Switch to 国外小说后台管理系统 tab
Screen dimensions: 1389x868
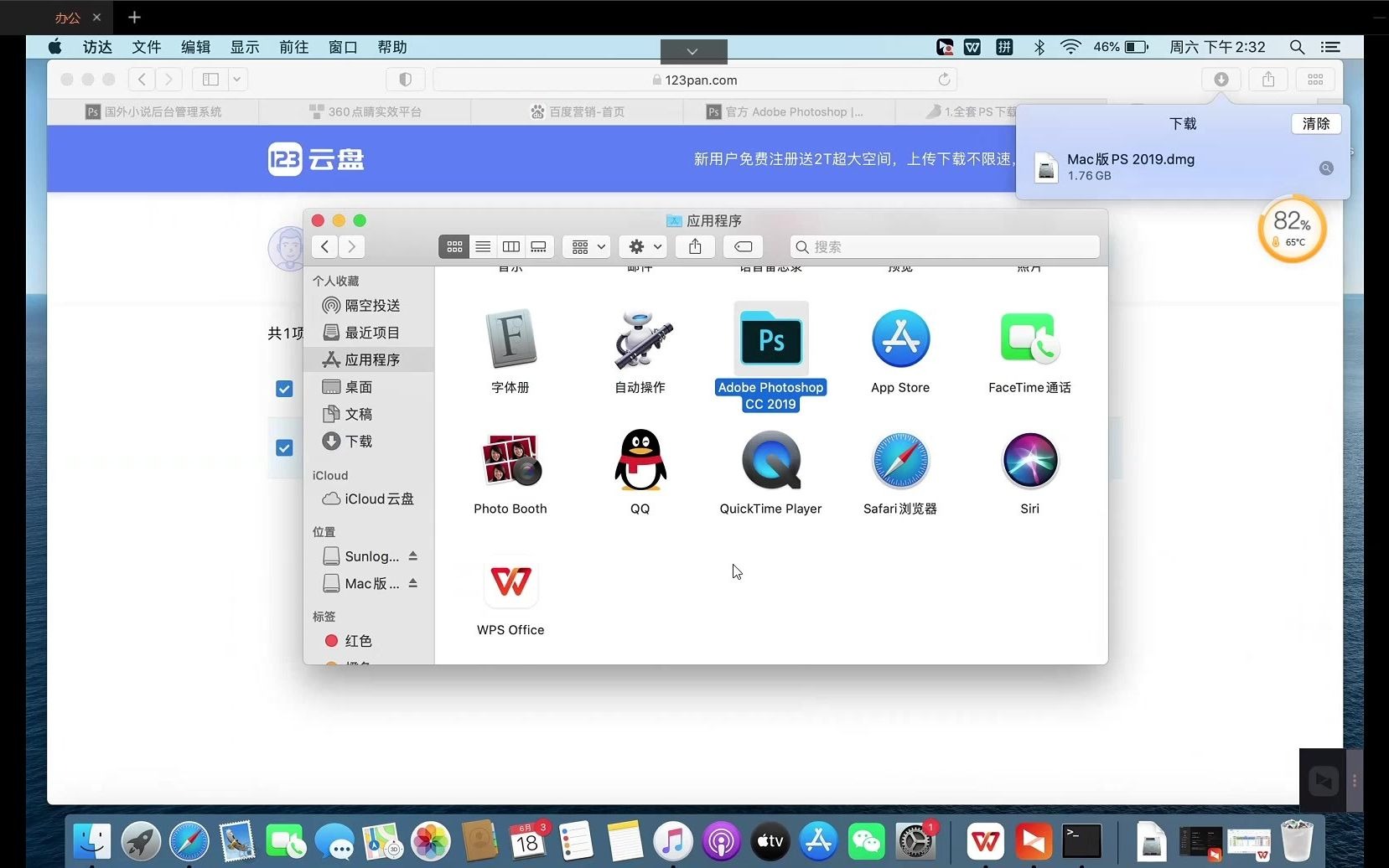pos(153,111)
